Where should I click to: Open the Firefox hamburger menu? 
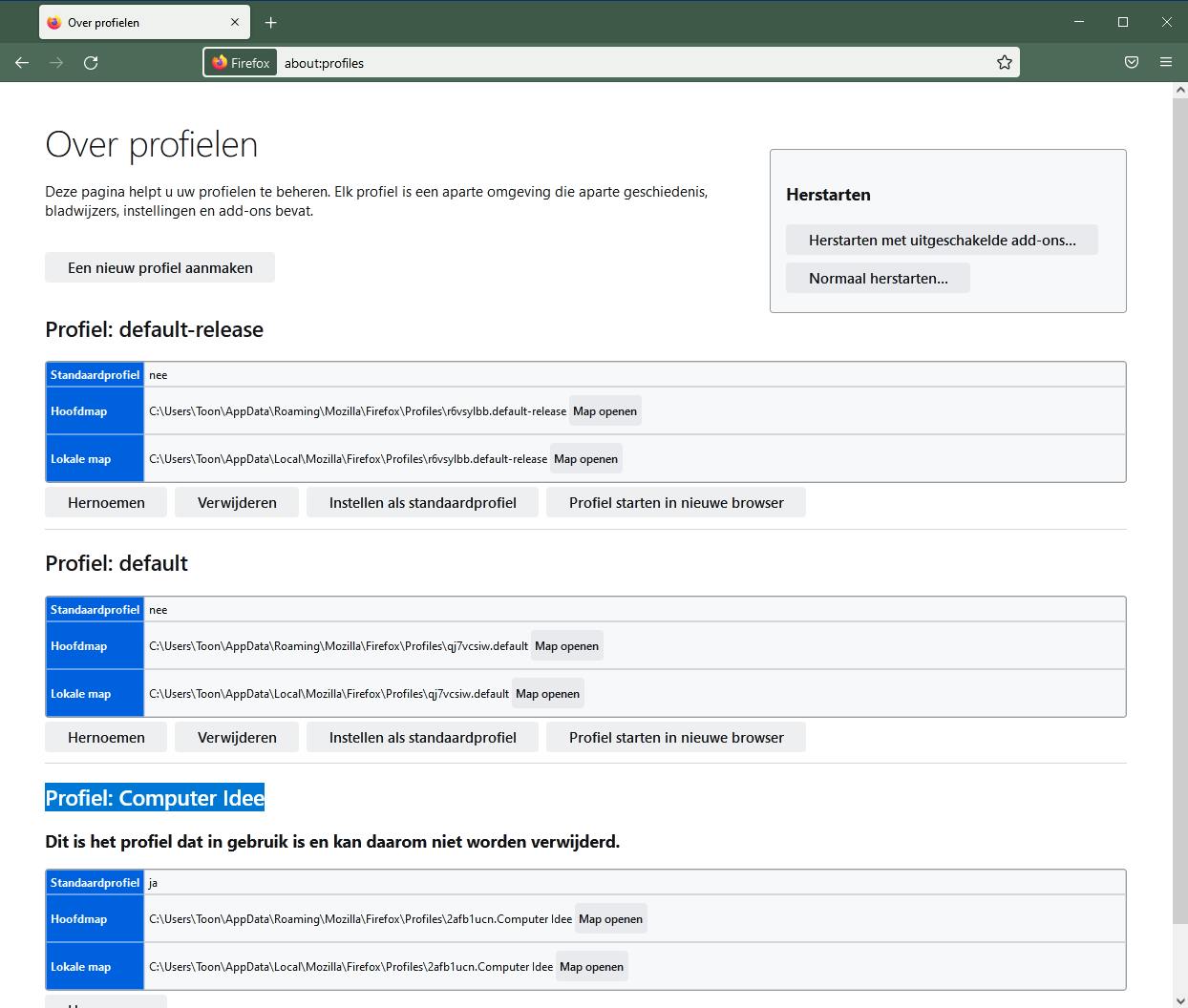coord(1166,63)
